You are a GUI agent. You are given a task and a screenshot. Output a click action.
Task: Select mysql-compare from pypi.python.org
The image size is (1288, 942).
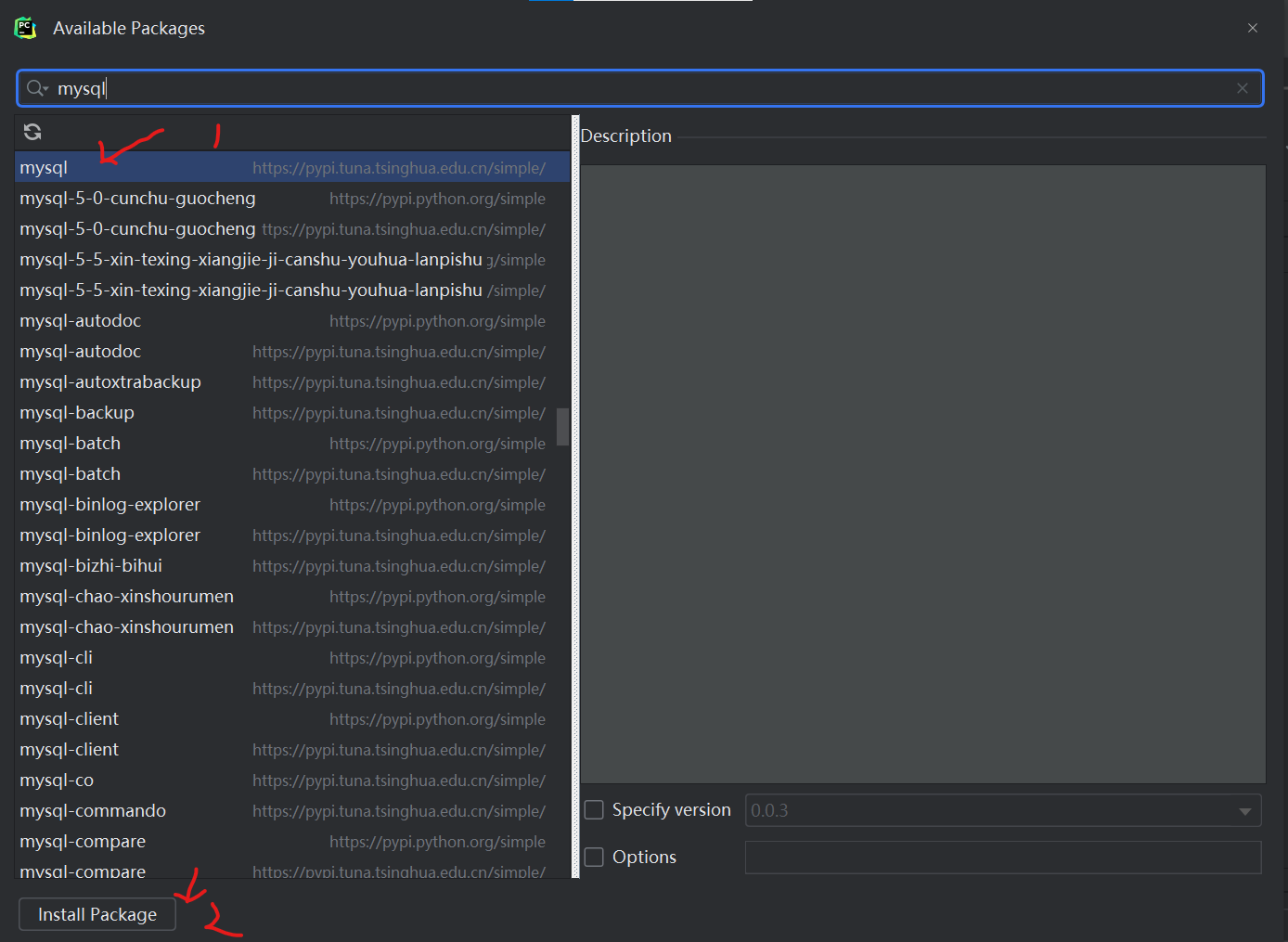pyautogui.click(x=292, y=841)
